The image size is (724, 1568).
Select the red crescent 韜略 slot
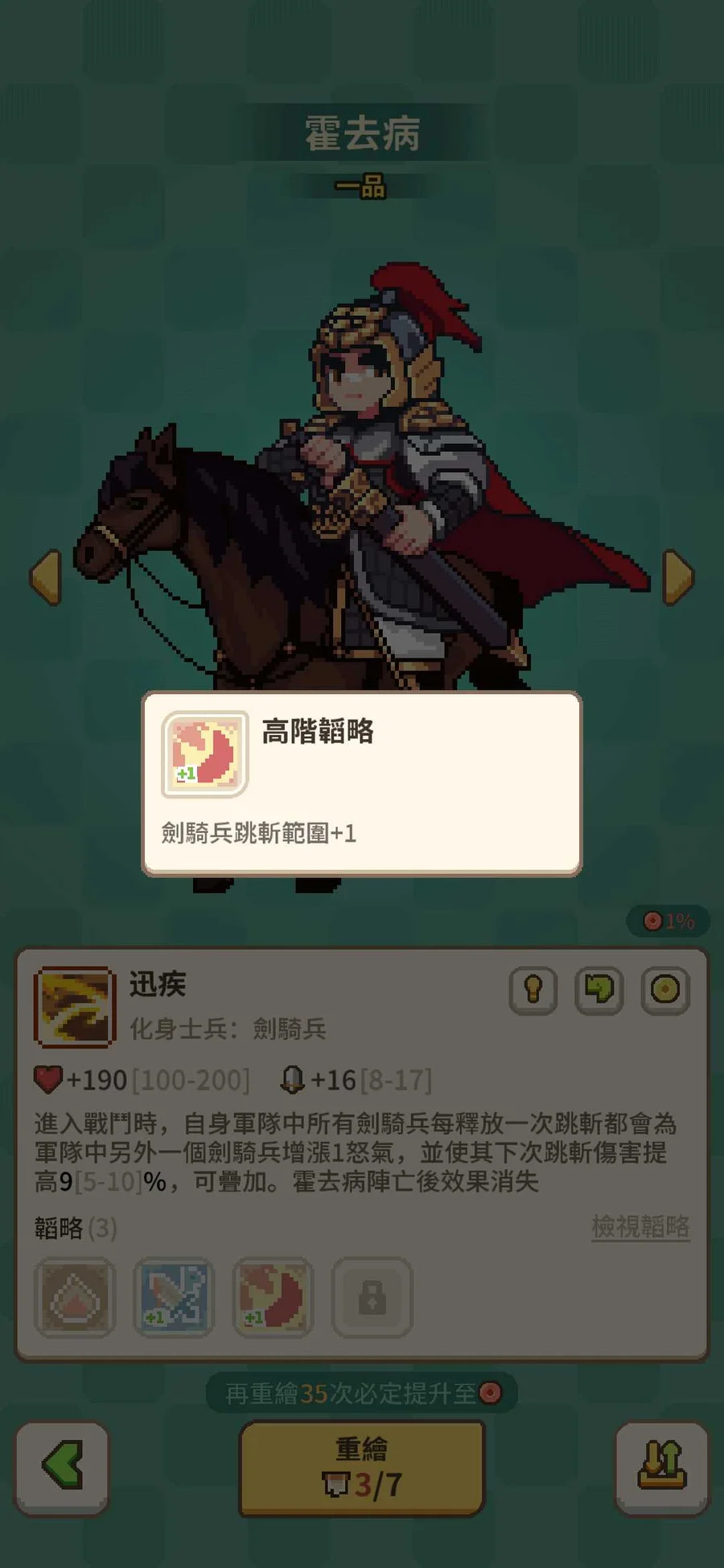273,1297
